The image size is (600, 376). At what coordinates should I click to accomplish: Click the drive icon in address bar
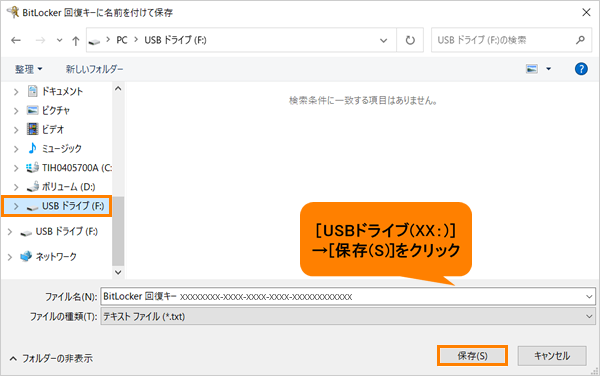tap(94, 41)
